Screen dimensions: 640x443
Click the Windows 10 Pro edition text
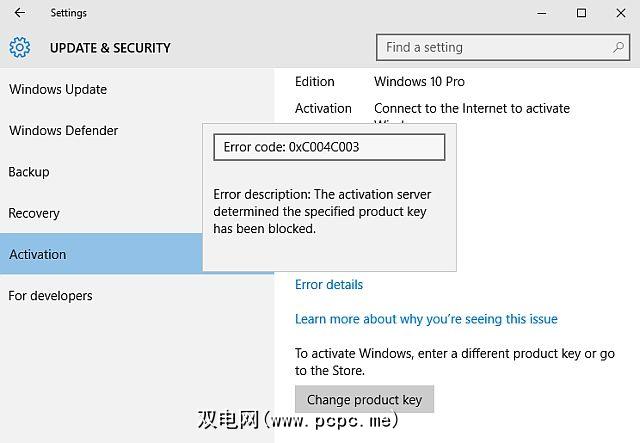click(419, 81)
